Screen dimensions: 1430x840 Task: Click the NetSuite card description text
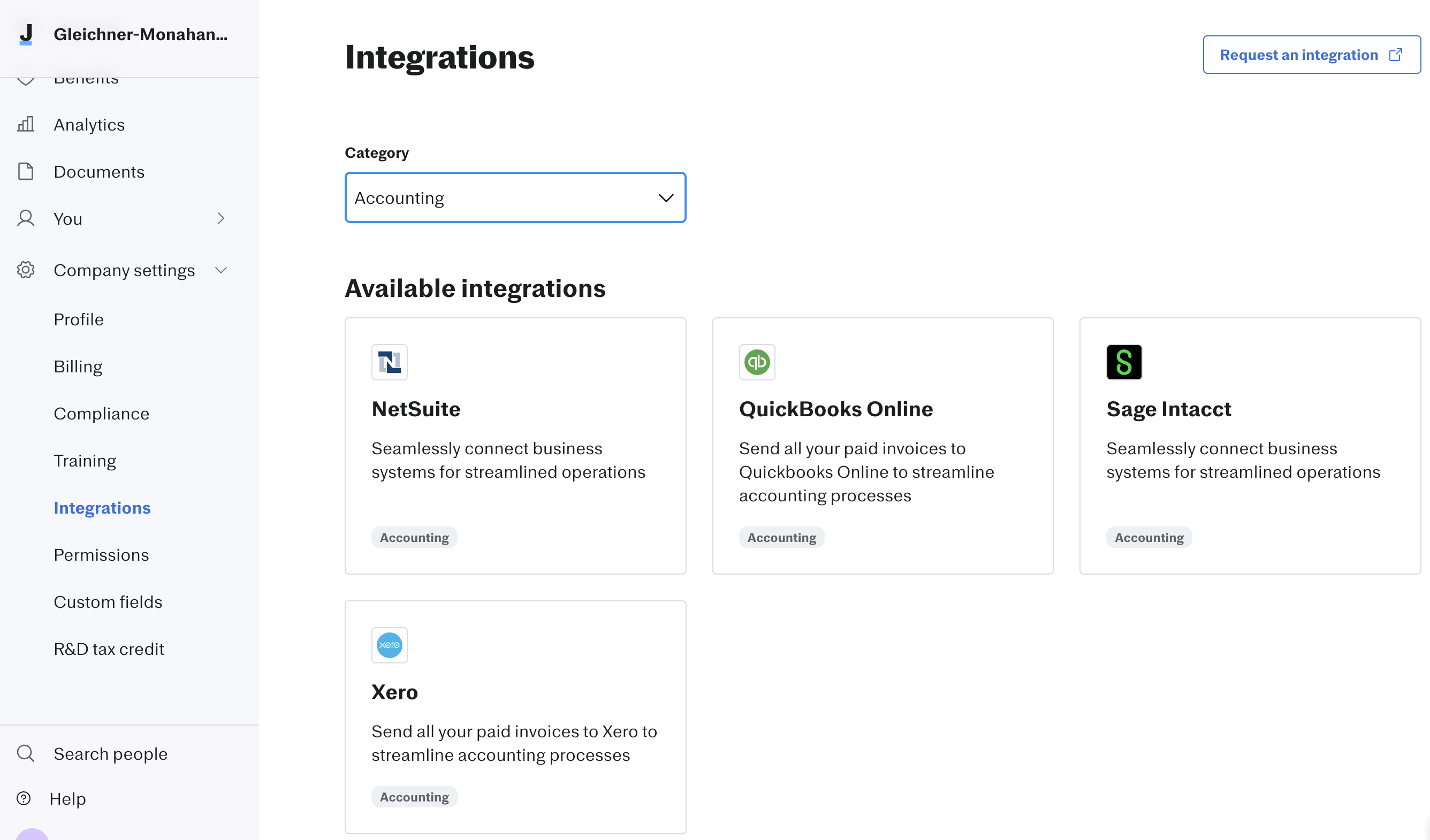point(508,460)
